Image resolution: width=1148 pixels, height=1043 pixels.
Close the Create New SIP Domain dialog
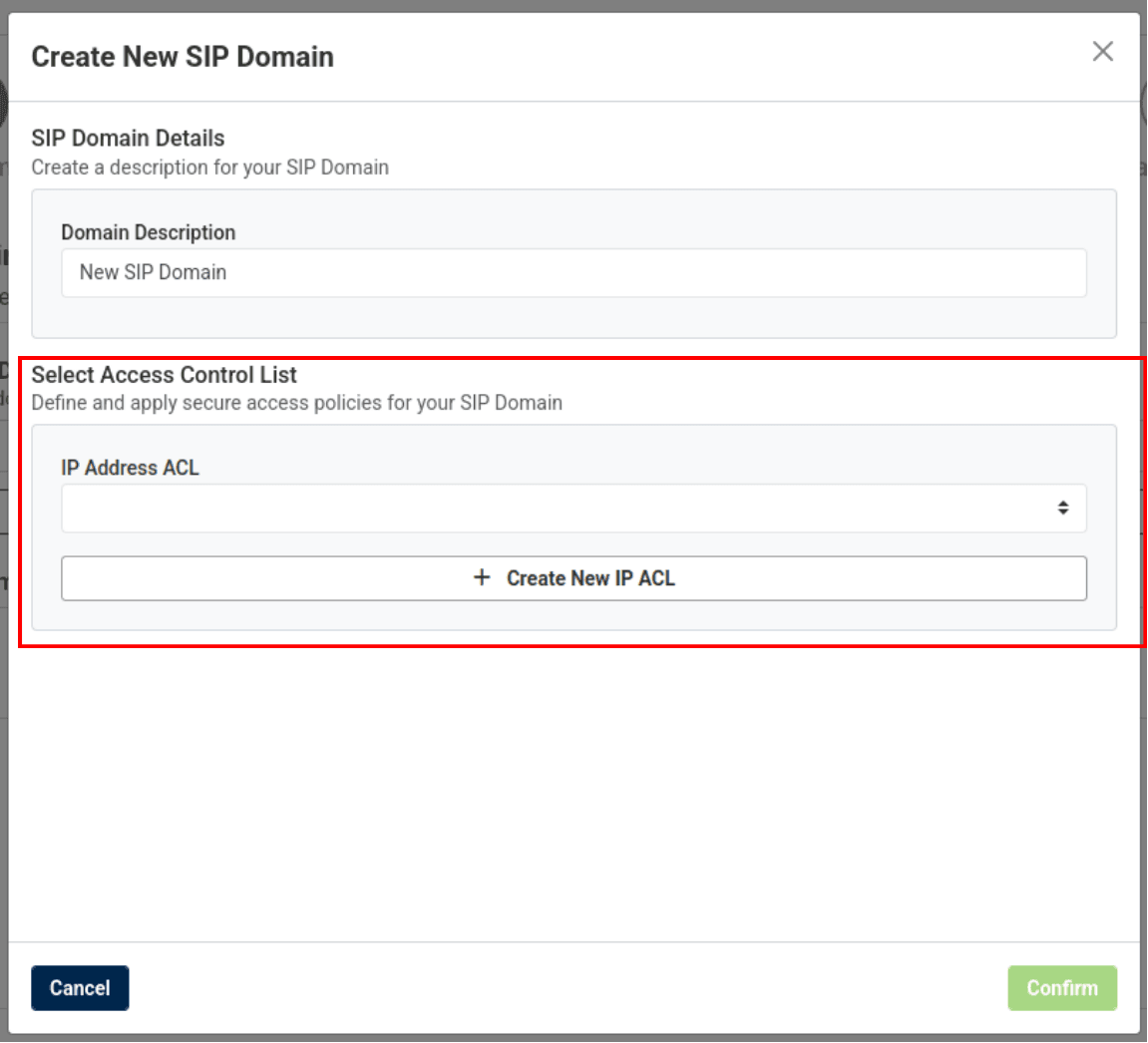[x=1102, y=52]
